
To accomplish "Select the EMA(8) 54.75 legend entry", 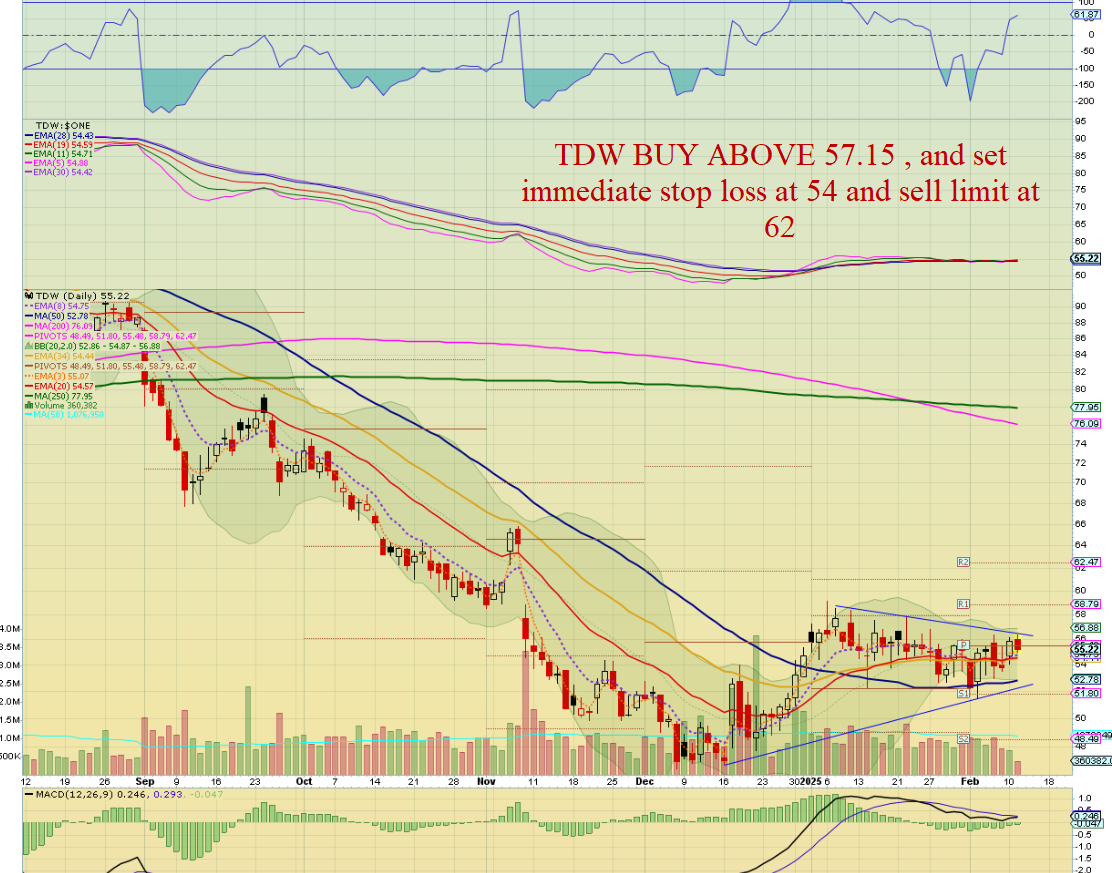I will pyautogui.click(x=57, y=306).
